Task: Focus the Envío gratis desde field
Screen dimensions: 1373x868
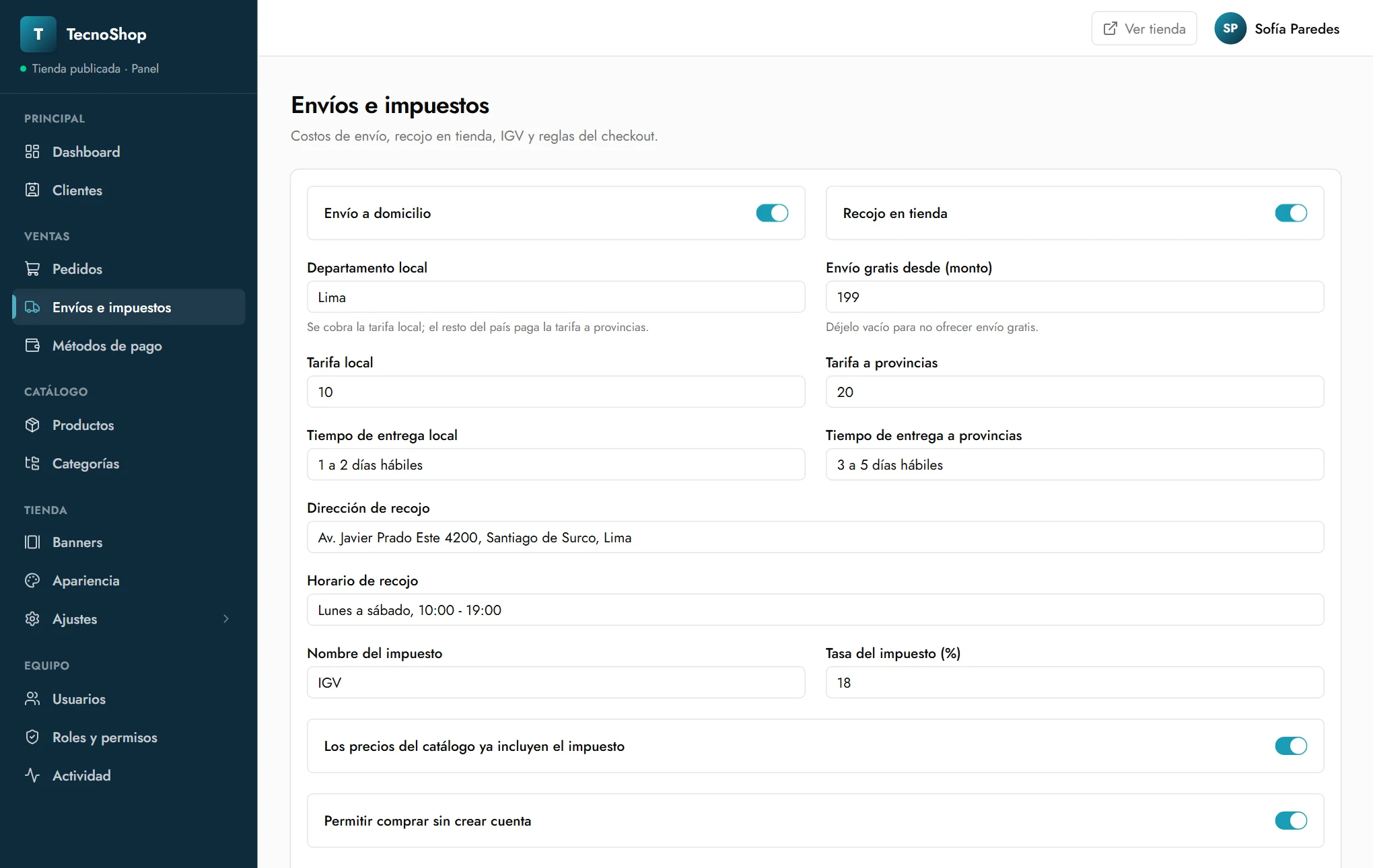Action: [x=1075, y=297]
